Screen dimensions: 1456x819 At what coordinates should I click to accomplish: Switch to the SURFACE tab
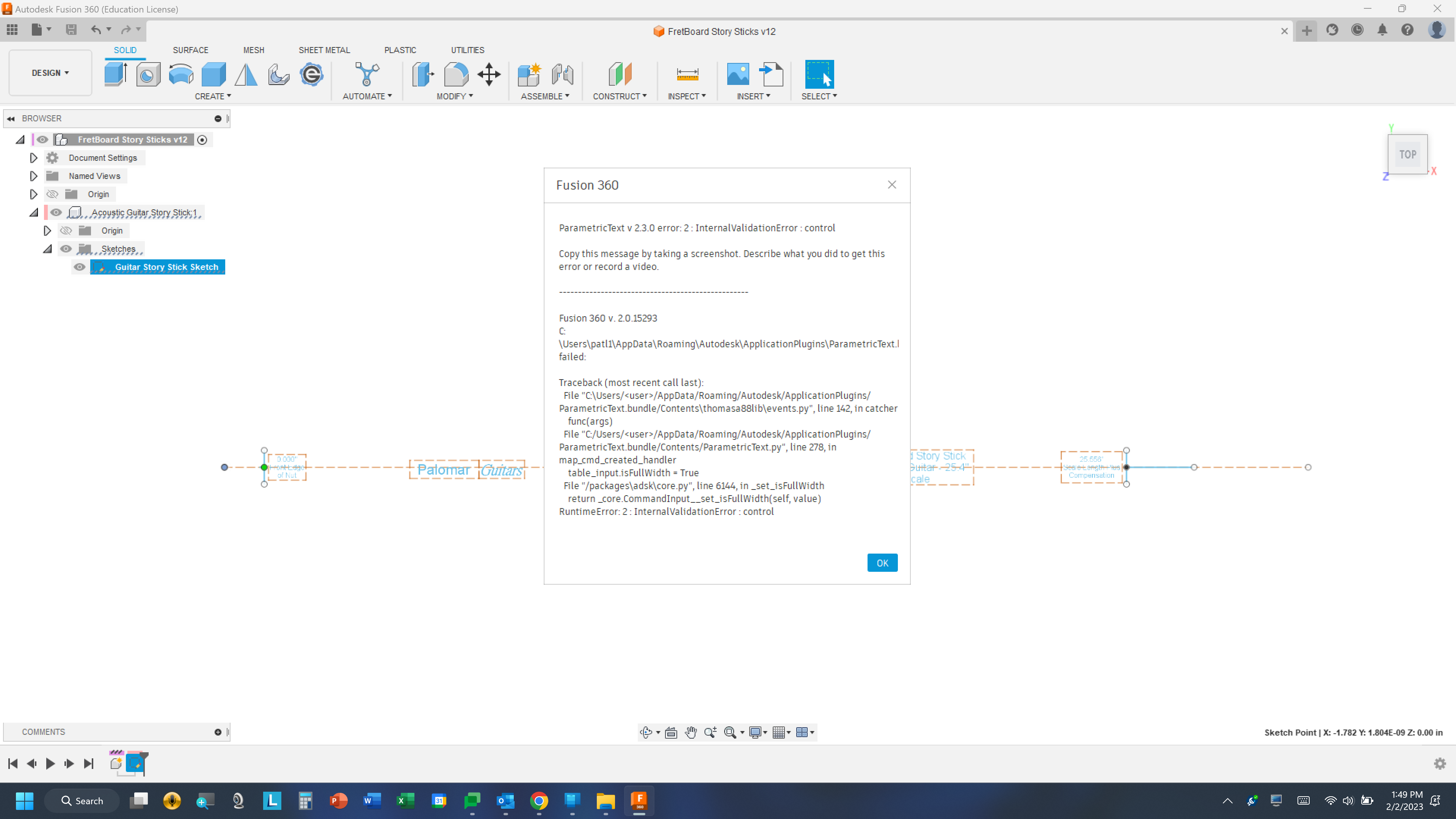(190, 50)
